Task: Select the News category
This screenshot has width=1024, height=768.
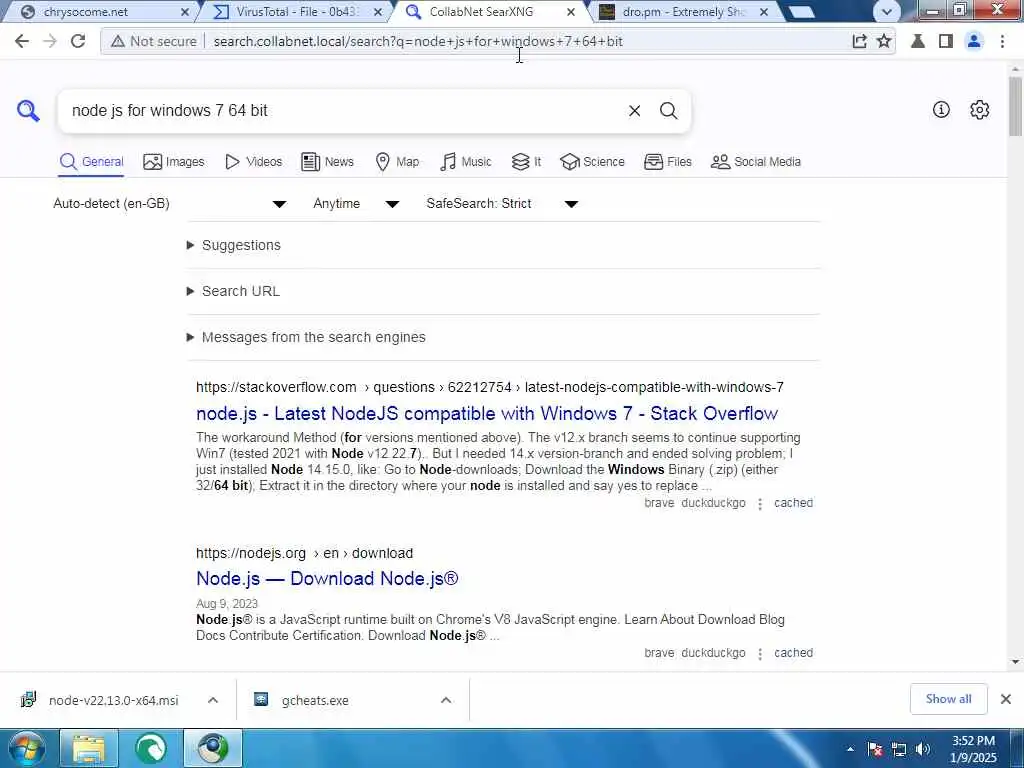Action: point(327,162)
